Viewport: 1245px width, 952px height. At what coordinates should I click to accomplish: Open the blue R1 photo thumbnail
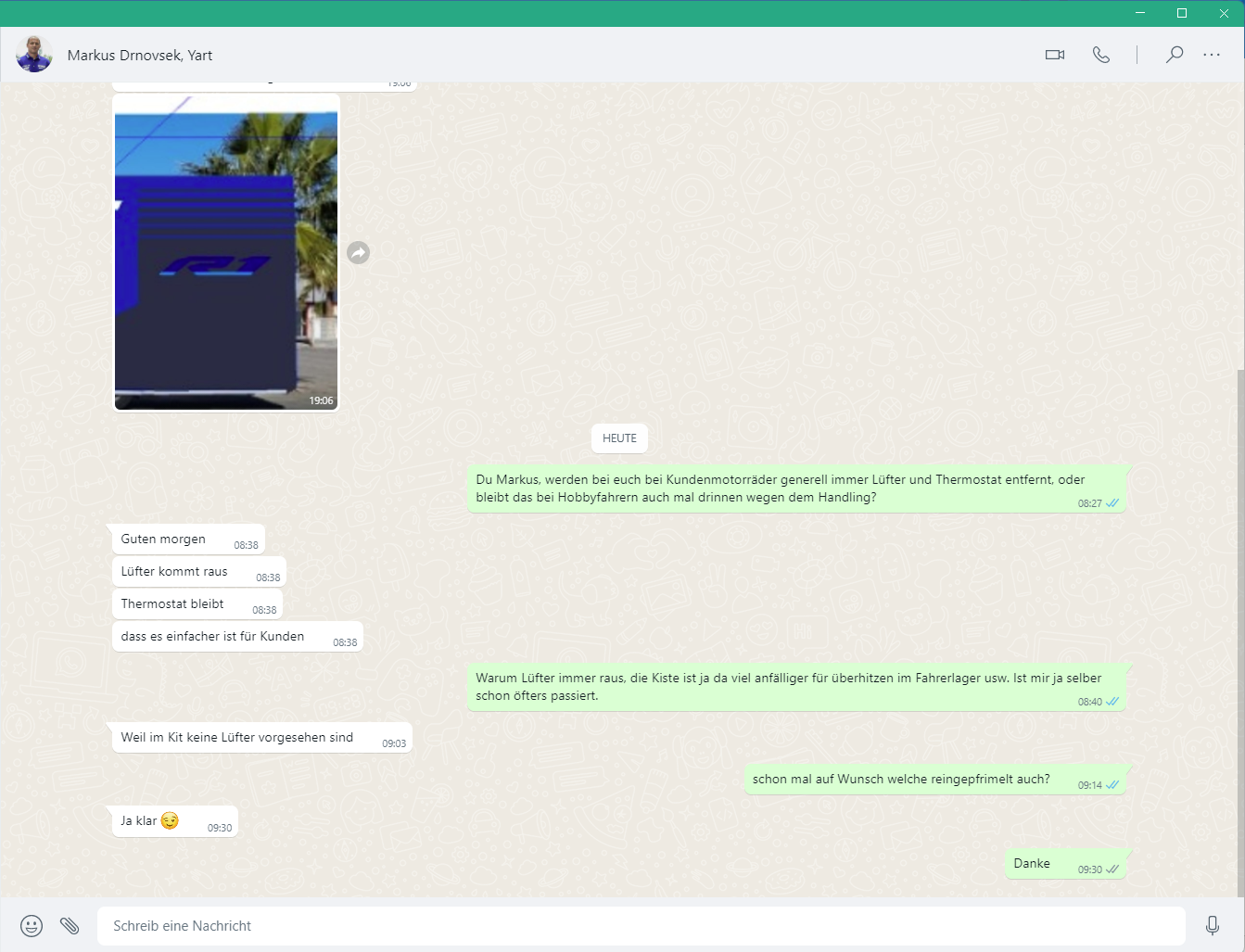coord(226,252)
